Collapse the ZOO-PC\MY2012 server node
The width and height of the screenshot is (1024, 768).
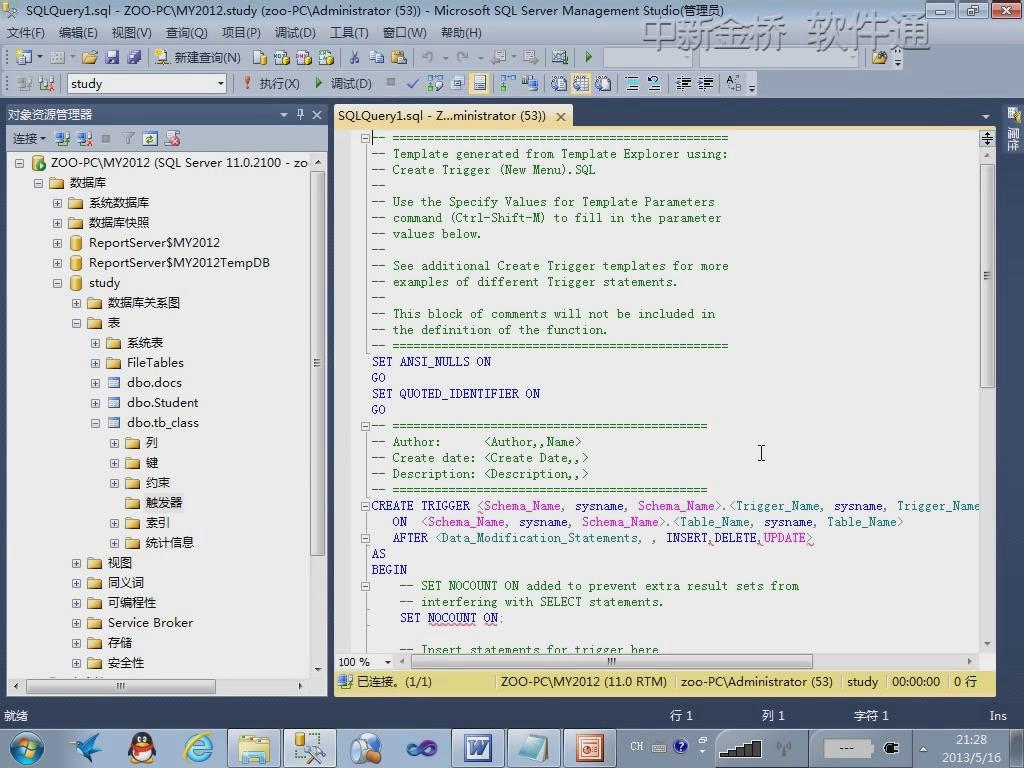tap(20, 163)
